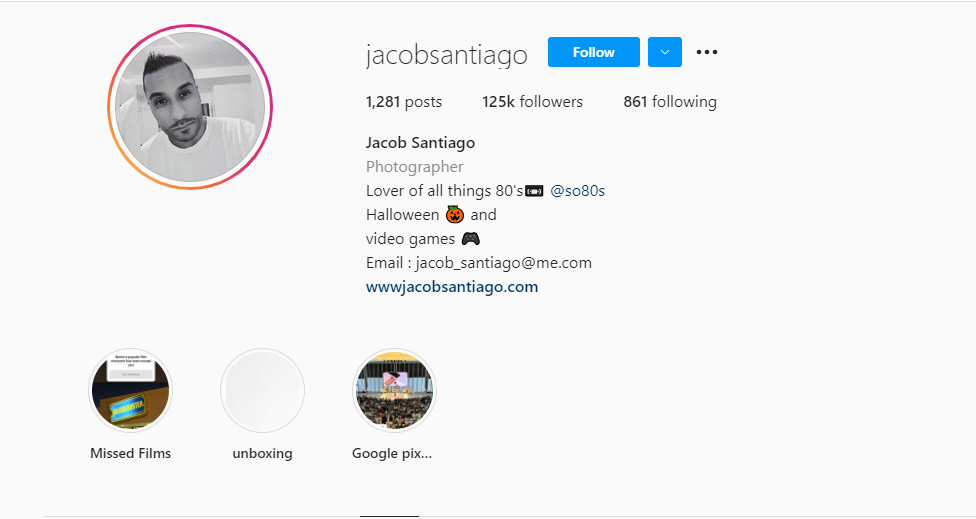The image size is (976, 519).
Task: Visit www.jacobsantiago.com website link
Action: pyautogui.click(x=452, y=287)
